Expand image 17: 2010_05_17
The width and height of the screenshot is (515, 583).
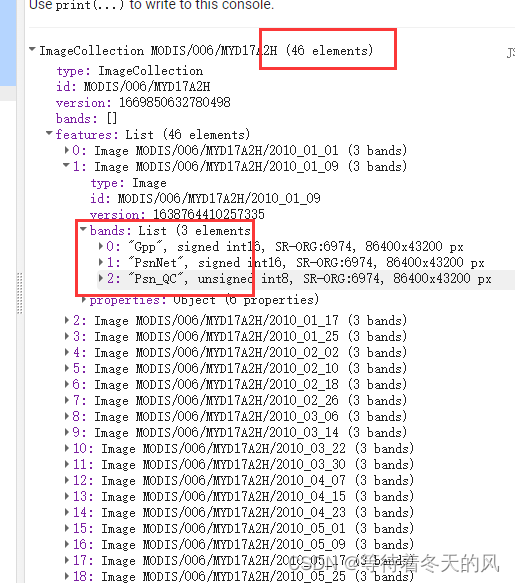pyautogui.click(x=67, y=560)
